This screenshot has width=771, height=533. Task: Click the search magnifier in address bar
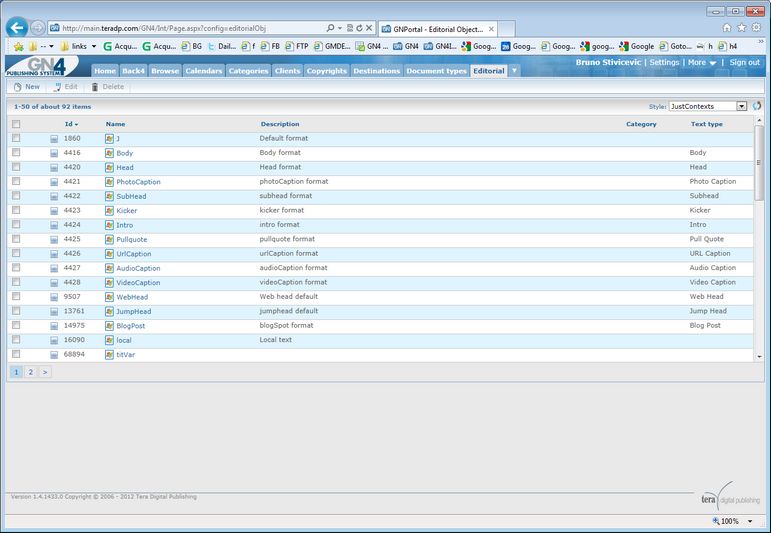coord(330,28)
